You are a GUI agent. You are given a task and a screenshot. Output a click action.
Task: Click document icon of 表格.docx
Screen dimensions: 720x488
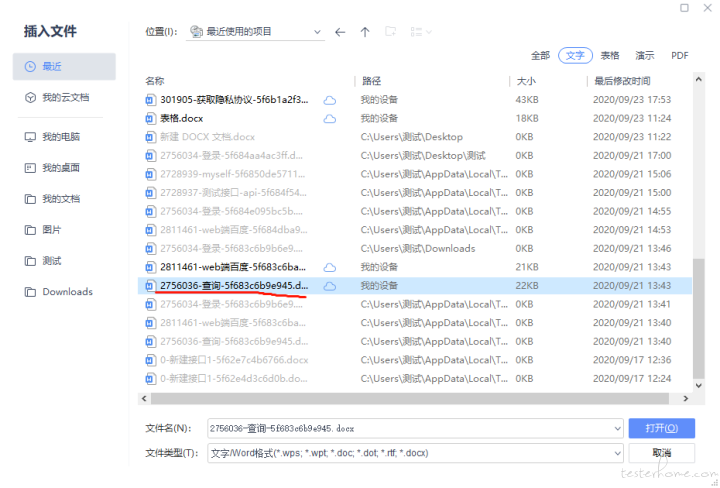point(150,119)
